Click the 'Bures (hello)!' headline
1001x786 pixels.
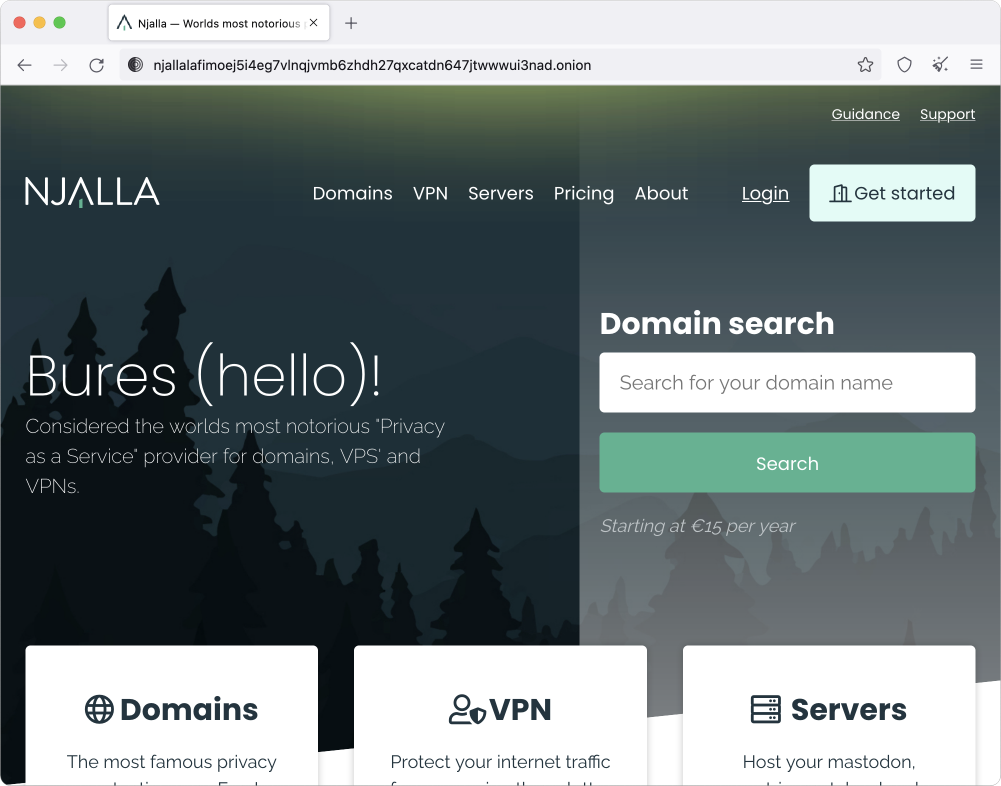pos(204,375)
